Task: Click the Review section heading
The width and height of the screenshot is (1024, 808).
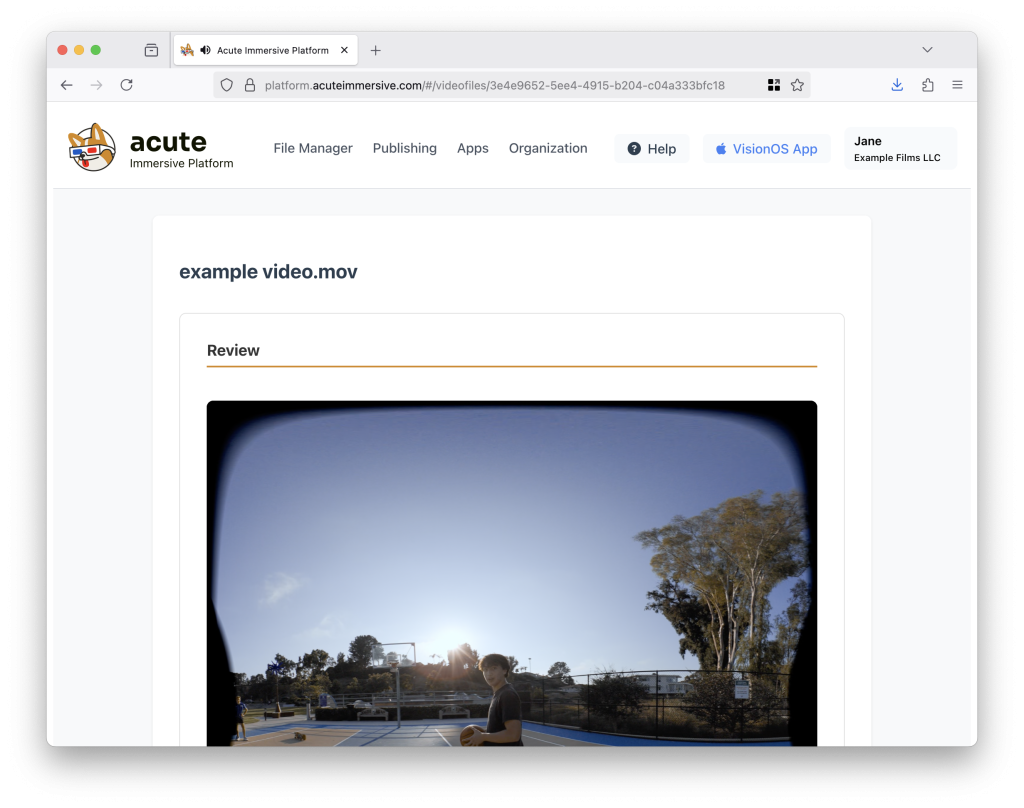Action: tap(233, 351)
